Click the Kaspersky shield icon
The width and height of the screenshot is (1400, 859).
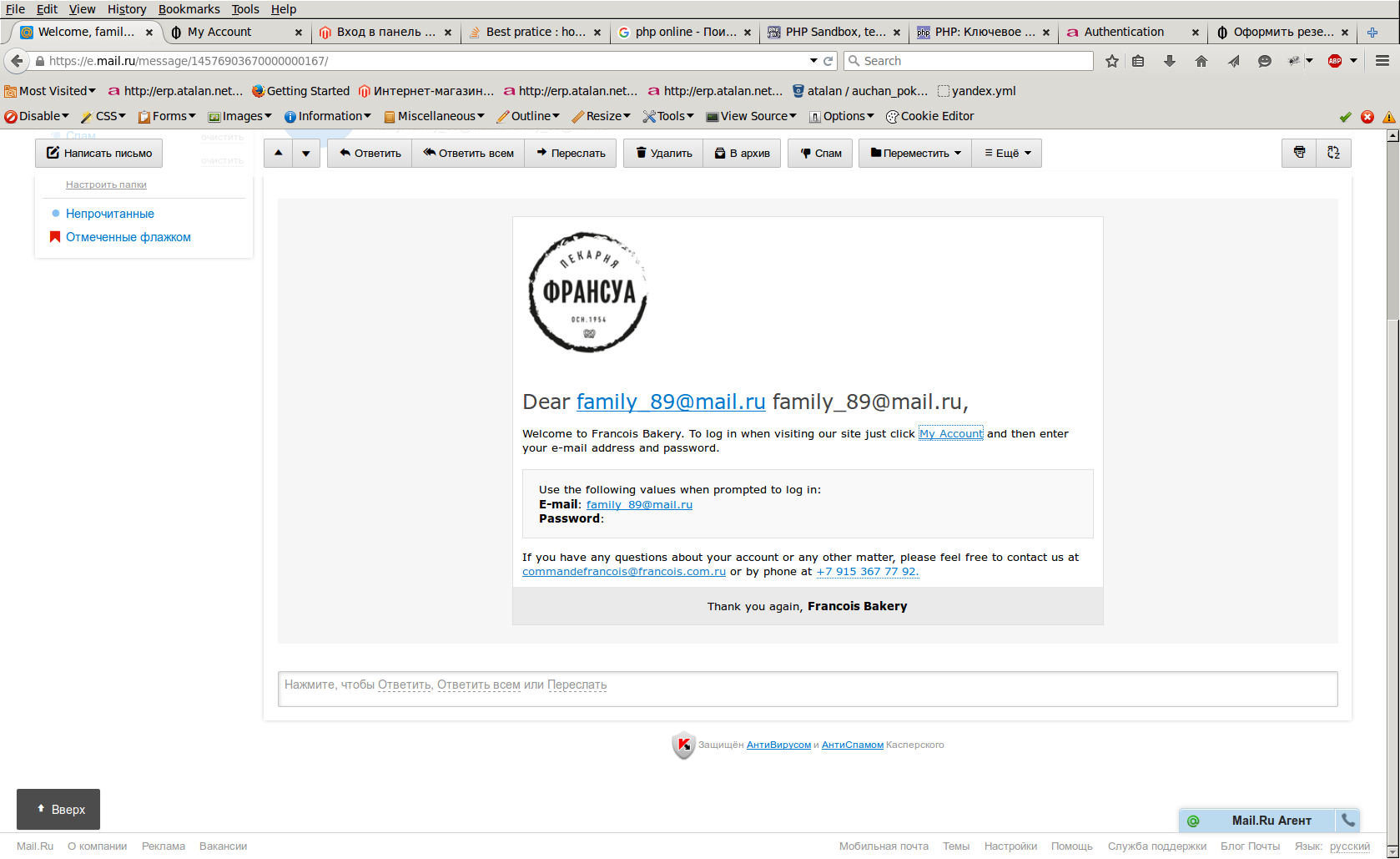tap(683, 745)
